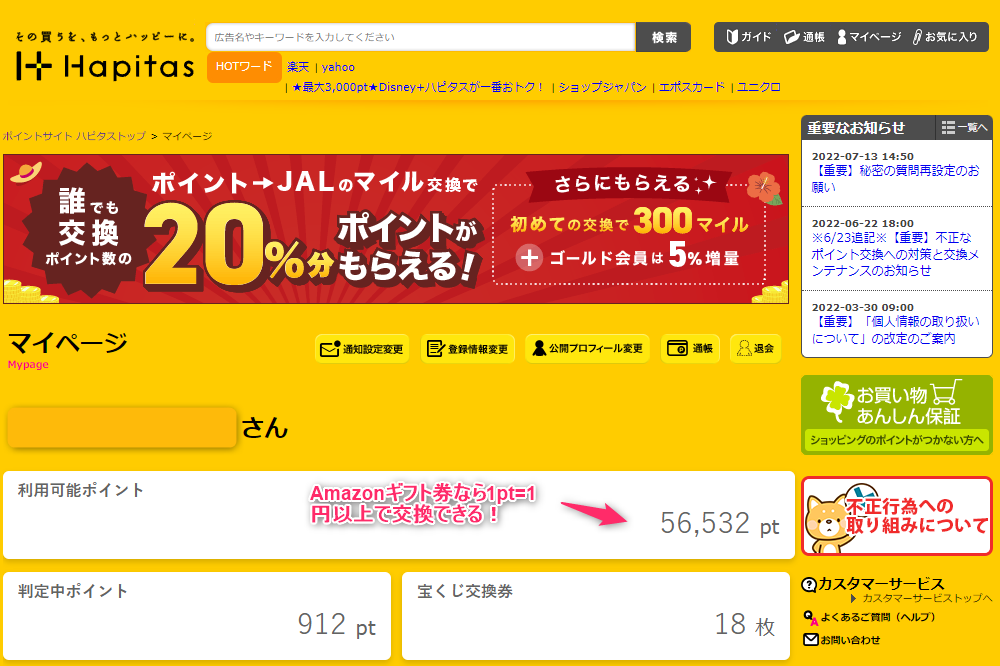This screenshot has width=1000, height=666.
Task: Open notice about 不正なポイント交換への対策
Action: coord(895,254)
